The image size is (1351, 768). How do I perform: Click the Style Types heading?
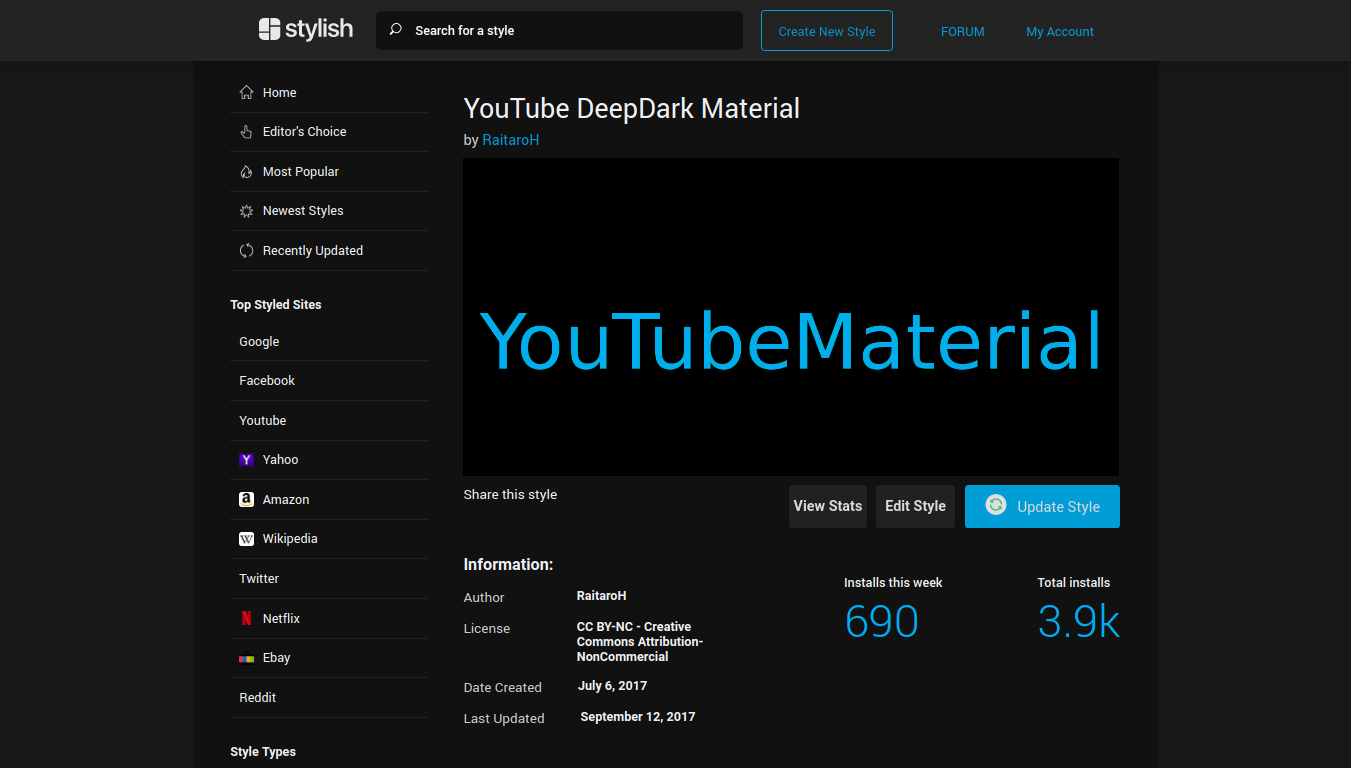click(x=263, y=752)
